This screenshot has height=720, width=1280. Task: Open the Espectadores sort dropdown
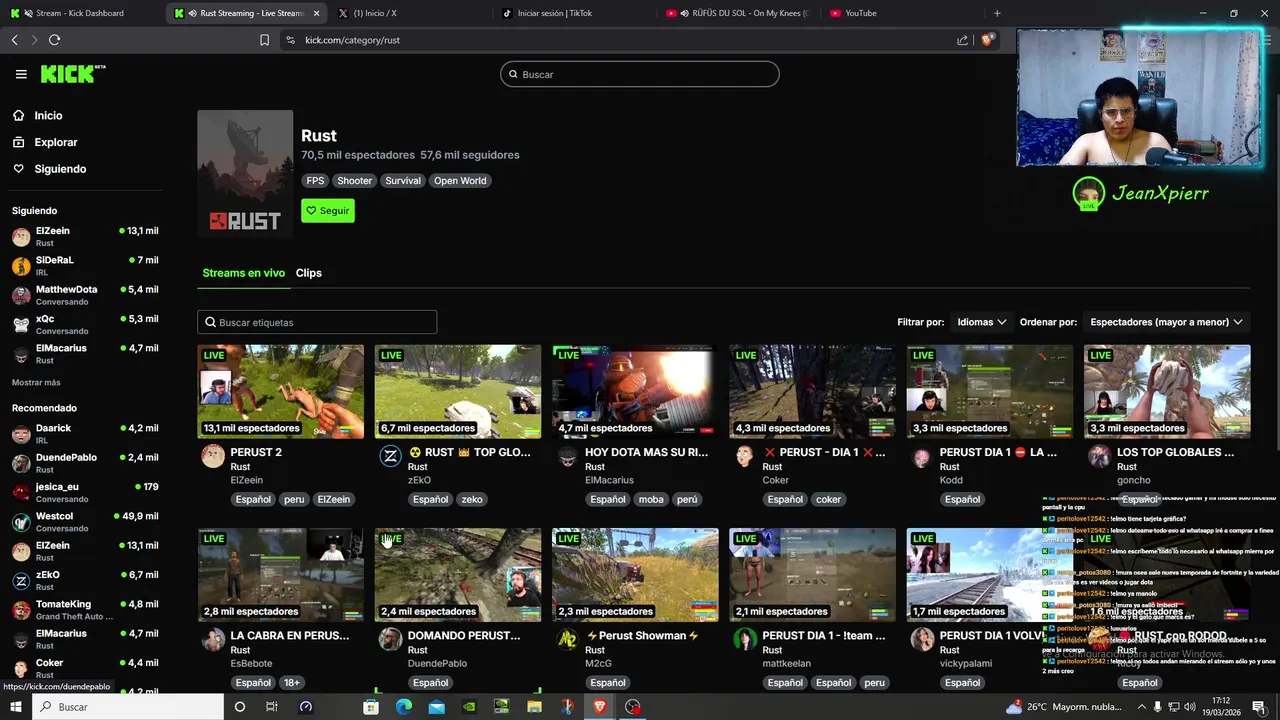point(1166,322)
